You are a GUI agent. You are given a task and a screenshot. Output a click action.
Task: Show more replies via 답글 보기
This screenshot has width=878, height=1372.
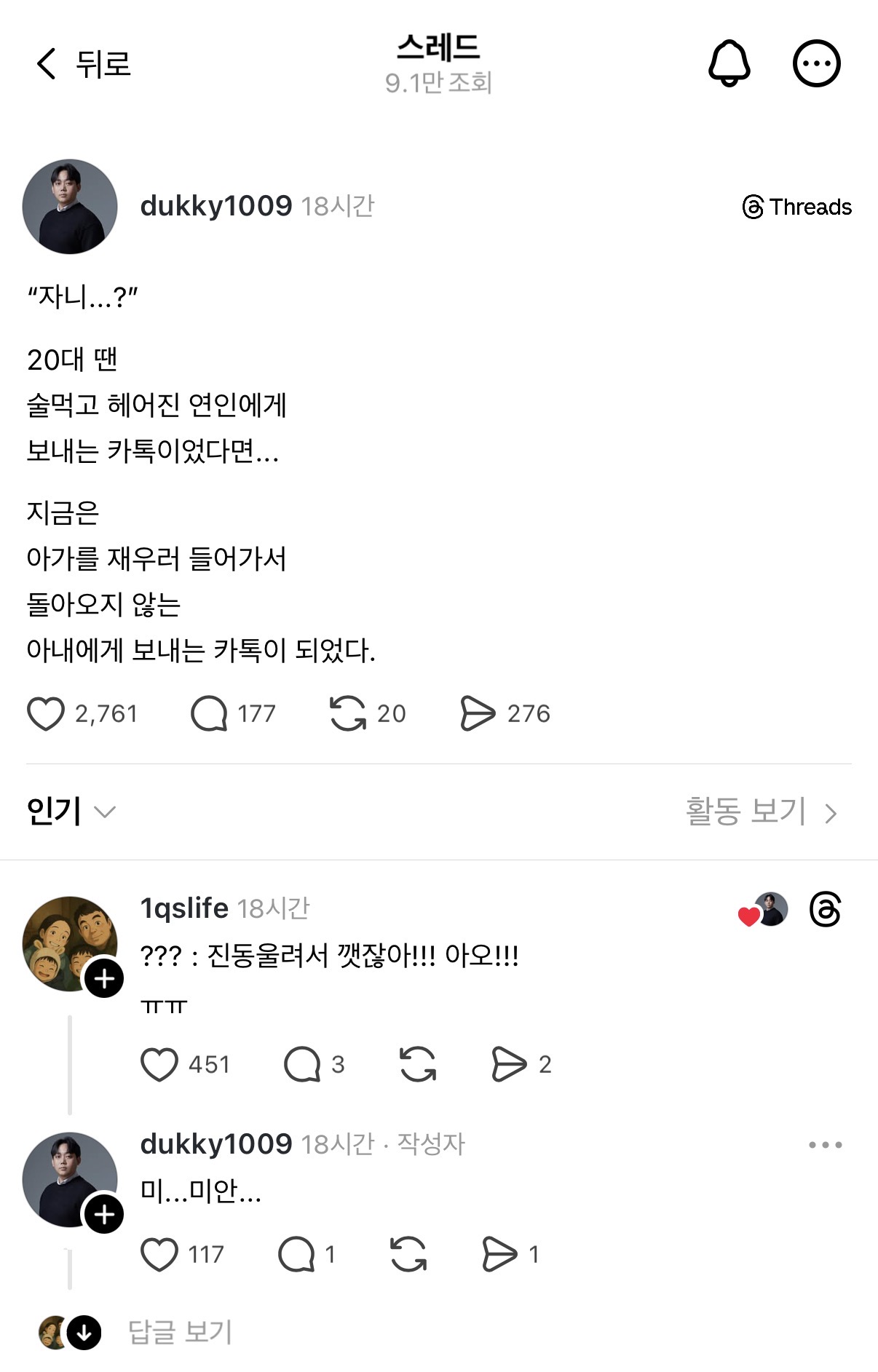click(180, 1332)
